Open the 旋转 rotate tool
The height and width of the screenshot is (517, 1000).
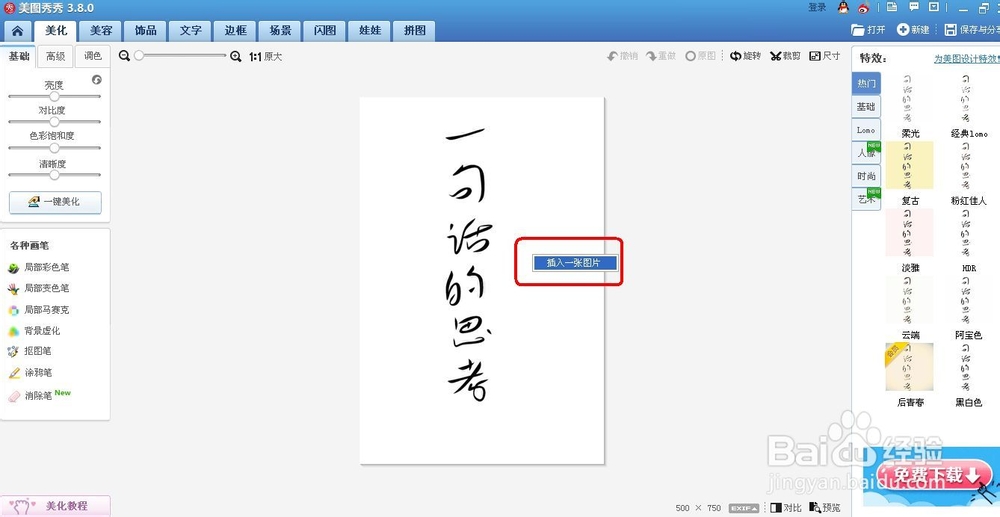point(746,56)
